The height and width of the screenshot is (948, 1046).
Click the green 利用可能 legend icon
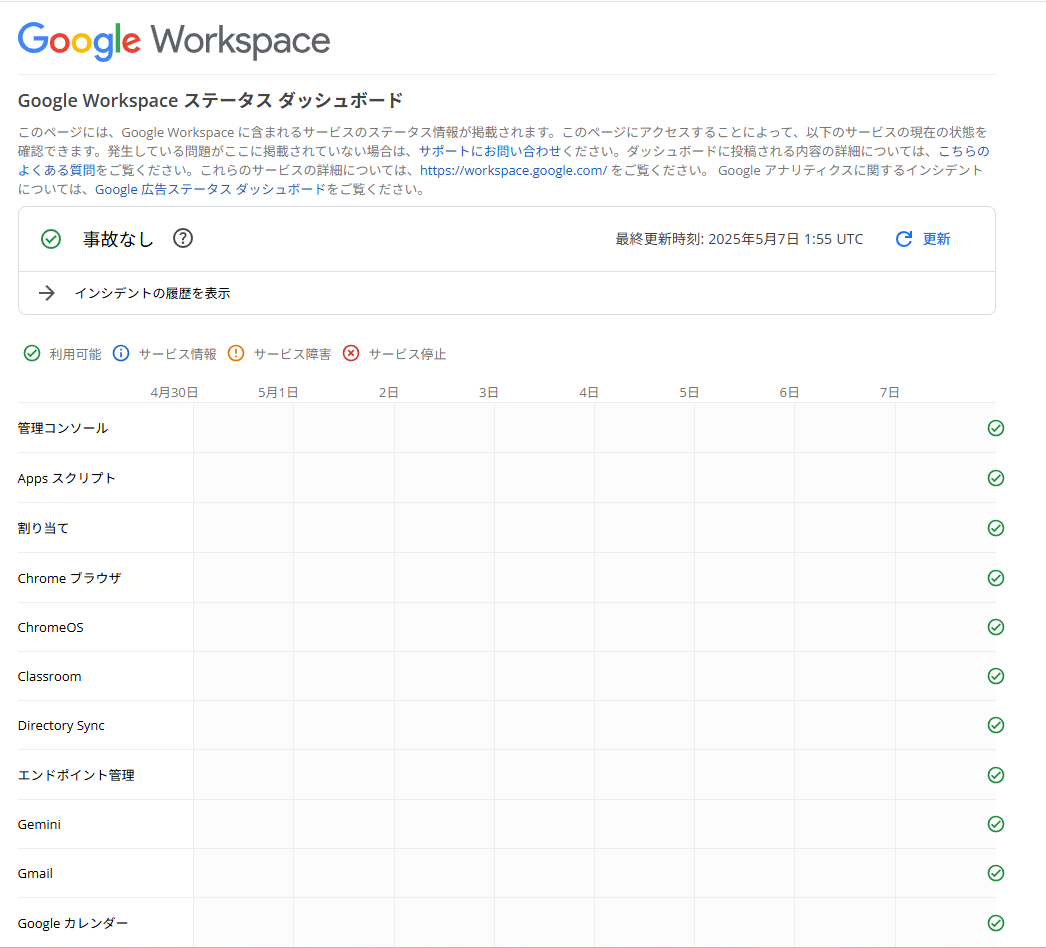point(31,353)
